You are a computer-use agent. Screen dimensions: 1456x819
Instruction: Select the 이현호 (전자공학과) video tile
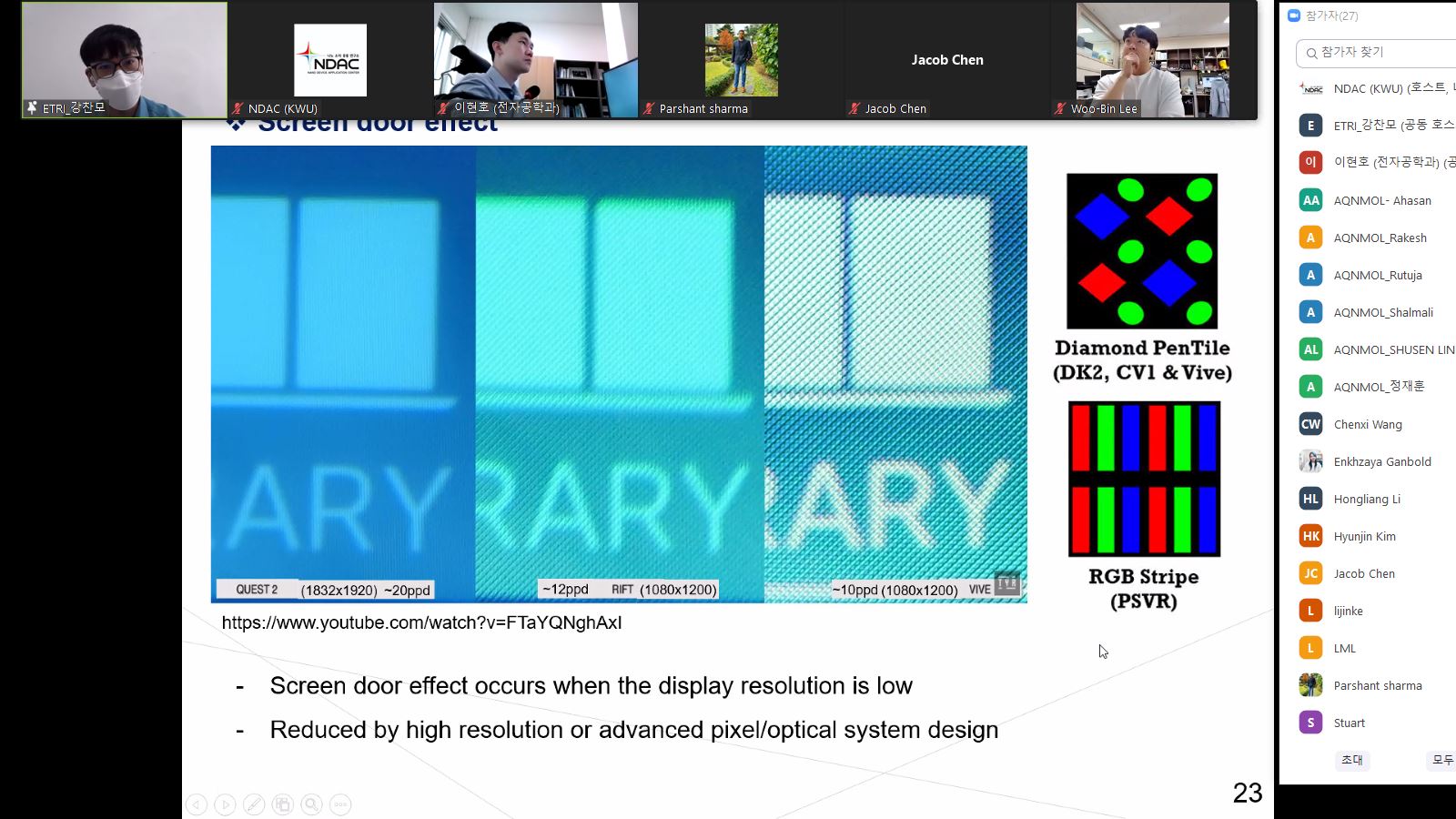point(536,60)
